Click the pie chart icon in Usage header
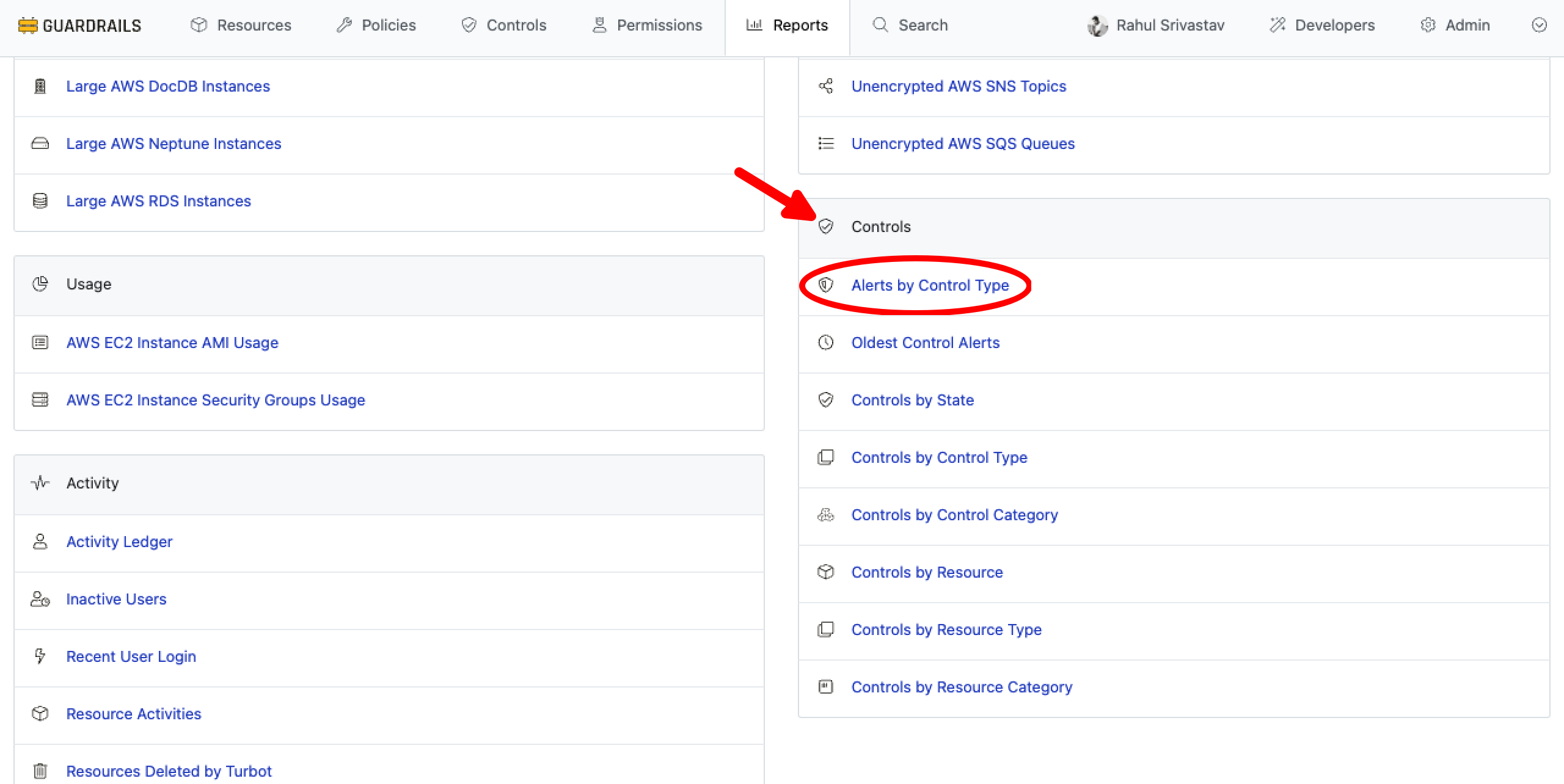Screen dimensions: 1564x784 coord(40,284)
